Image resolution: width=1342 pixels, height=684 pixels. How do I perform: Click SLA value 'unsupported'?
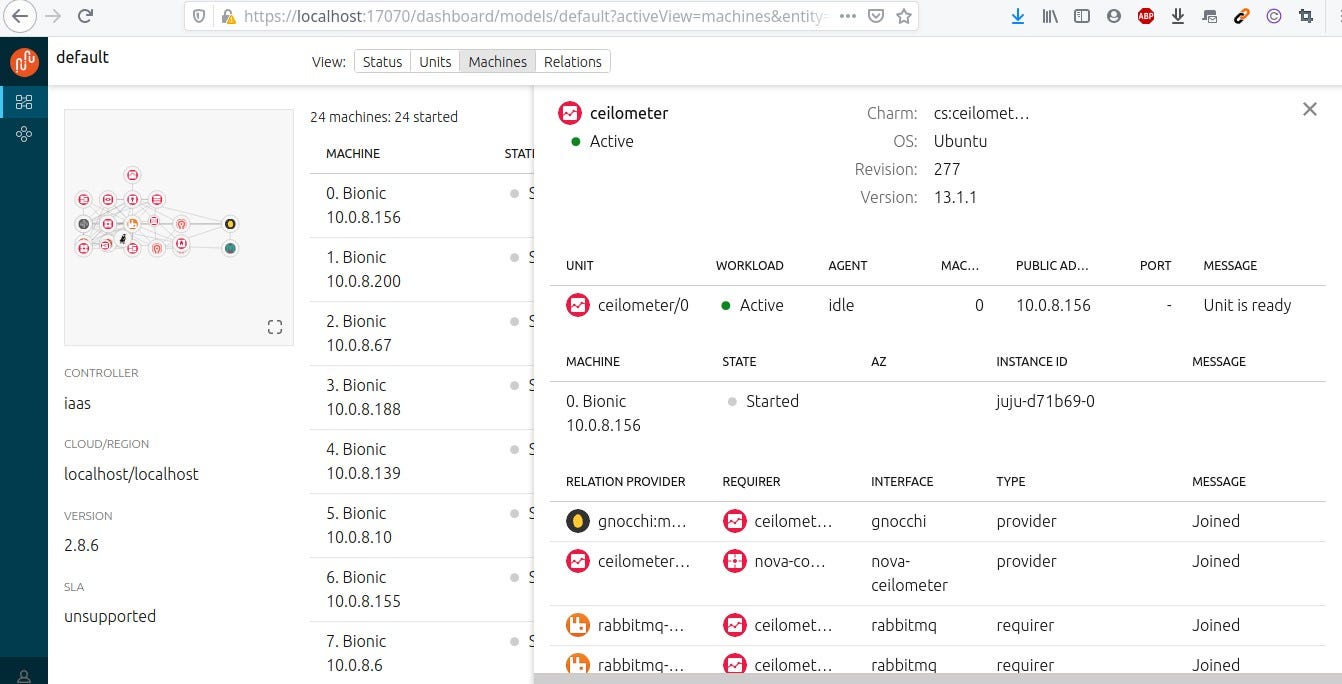(110, 616)
